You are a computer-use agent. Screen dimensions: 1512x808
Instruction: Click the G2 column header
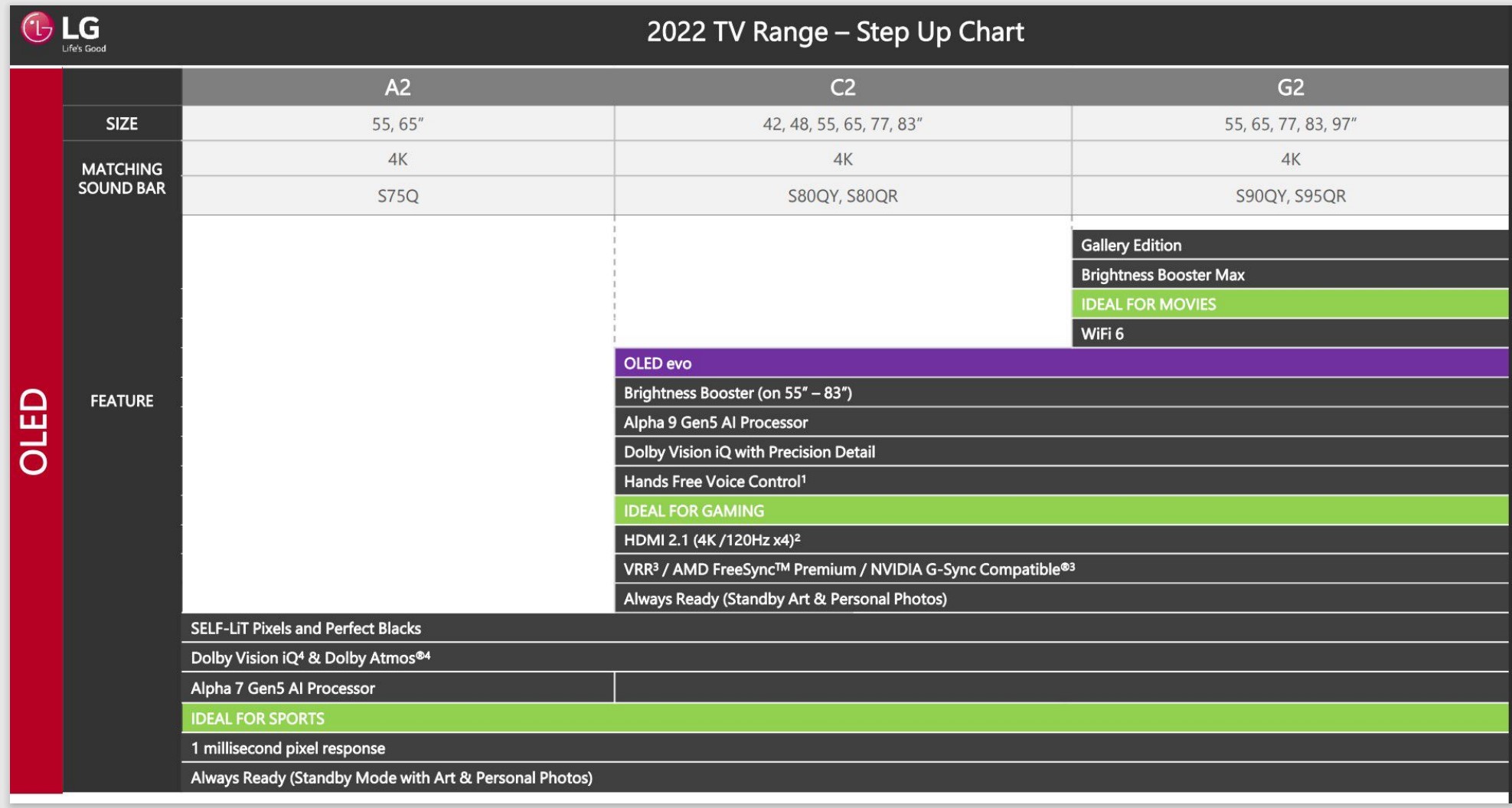(x=1290, y=87)
